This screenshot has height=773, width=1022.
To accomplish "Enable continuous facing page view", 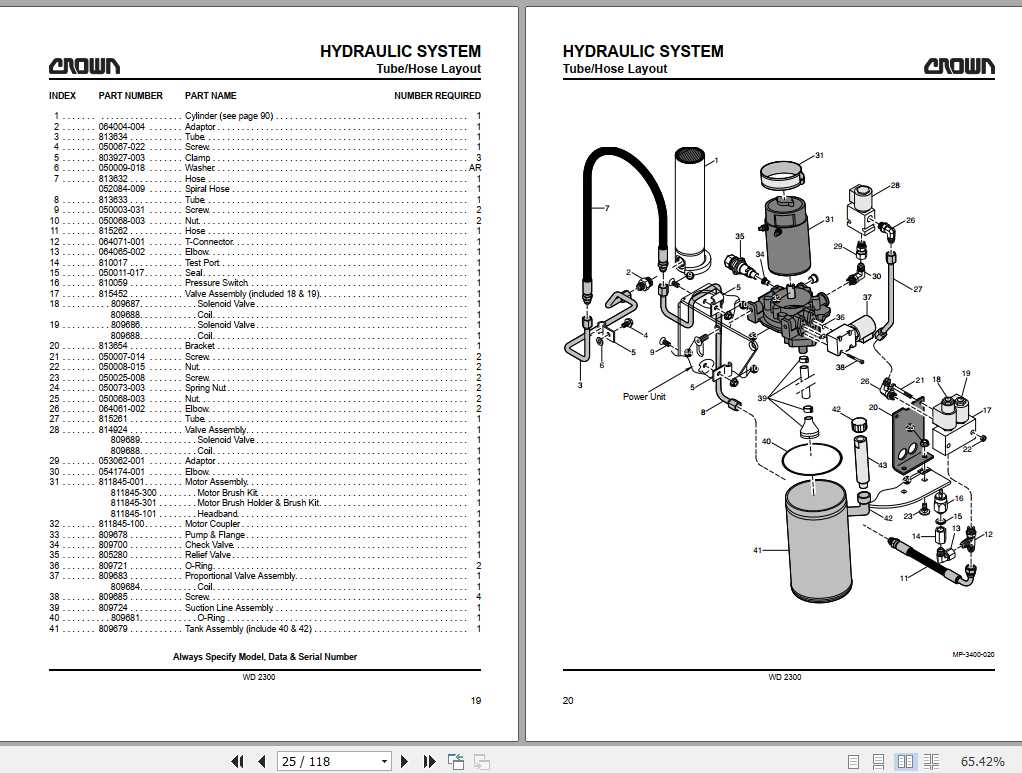I will click(x=931, y=761).
